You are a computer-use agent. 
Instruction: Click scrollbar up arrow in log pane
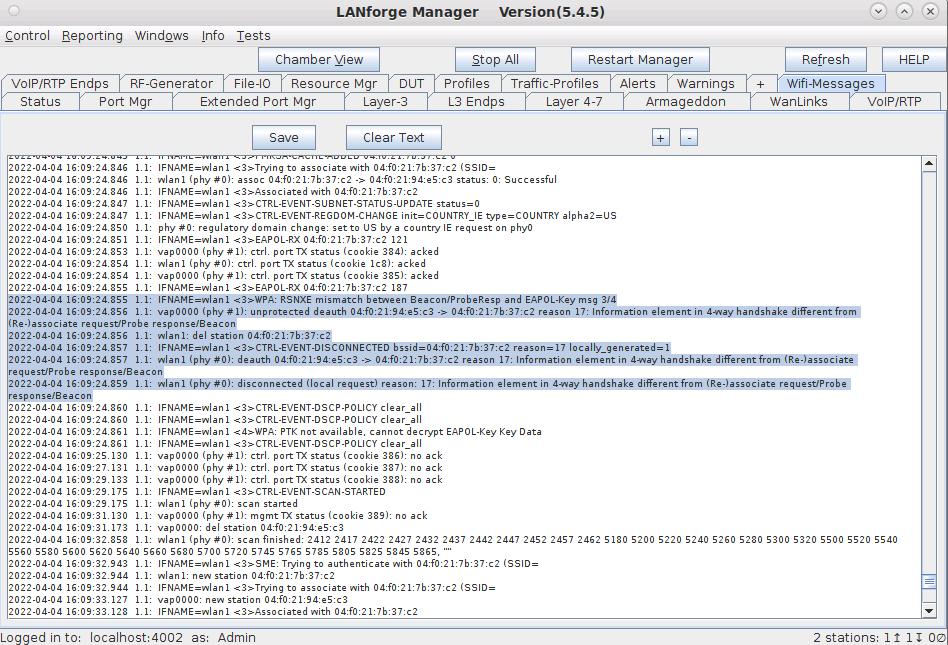coord(929,164)
